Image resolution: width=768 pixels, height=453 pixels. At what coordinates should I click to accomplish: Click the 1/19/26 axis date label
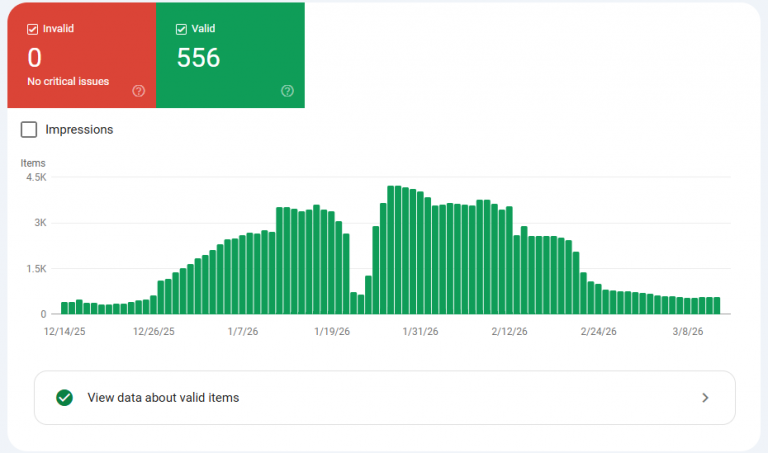coord(332,332)
